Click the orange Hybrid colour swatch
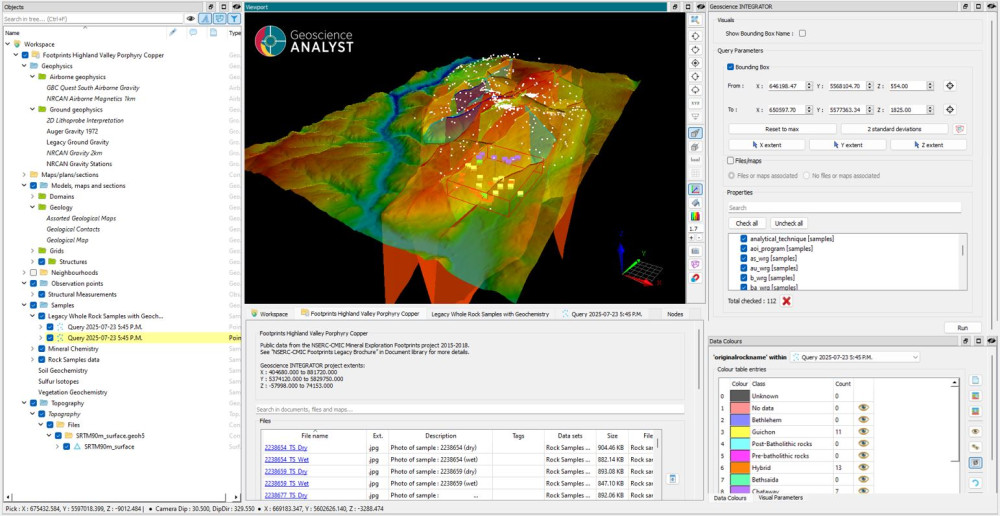Viewport: 1000px width, 516px height. point(739,467)
